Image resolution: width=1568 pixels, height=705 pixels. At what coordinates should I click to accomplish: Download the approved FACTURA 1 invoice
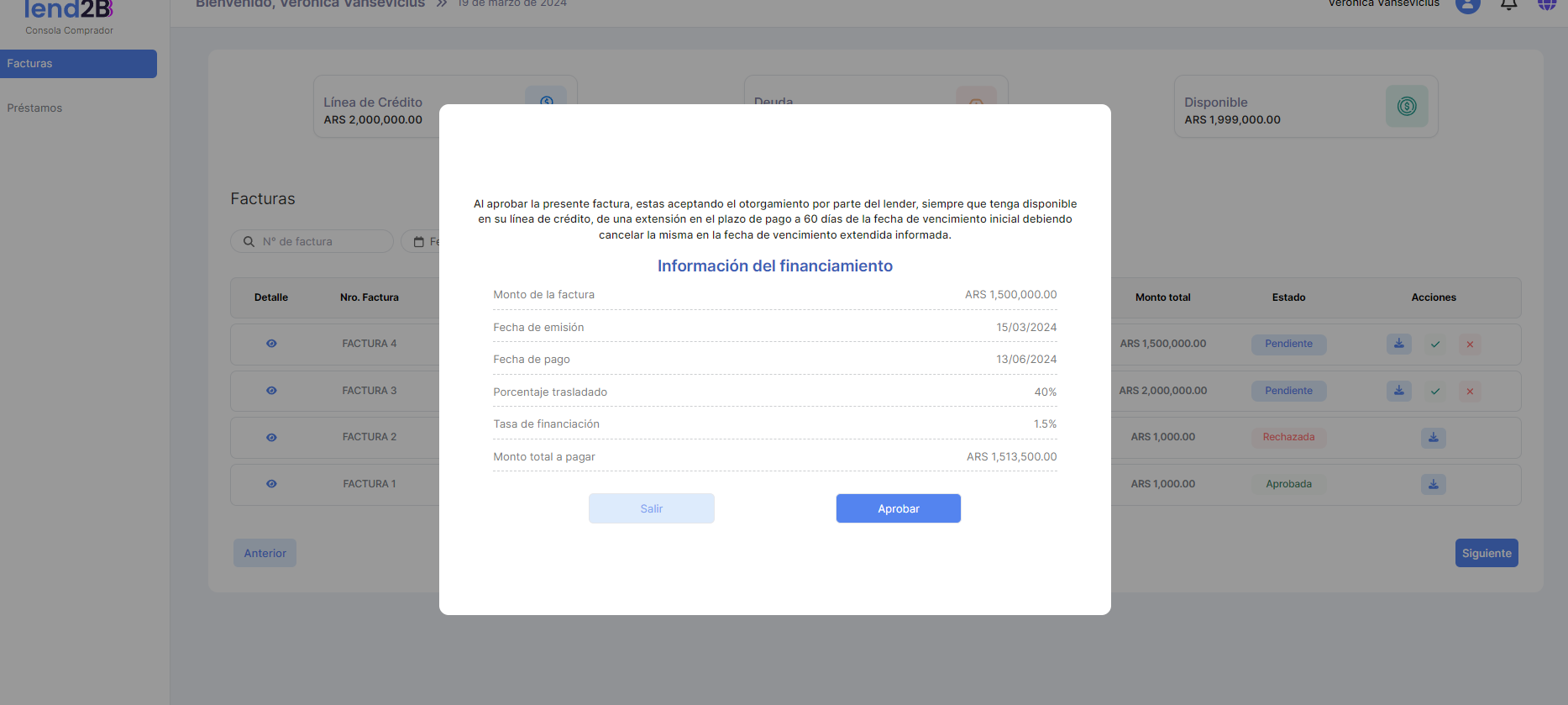(1433, 484)
